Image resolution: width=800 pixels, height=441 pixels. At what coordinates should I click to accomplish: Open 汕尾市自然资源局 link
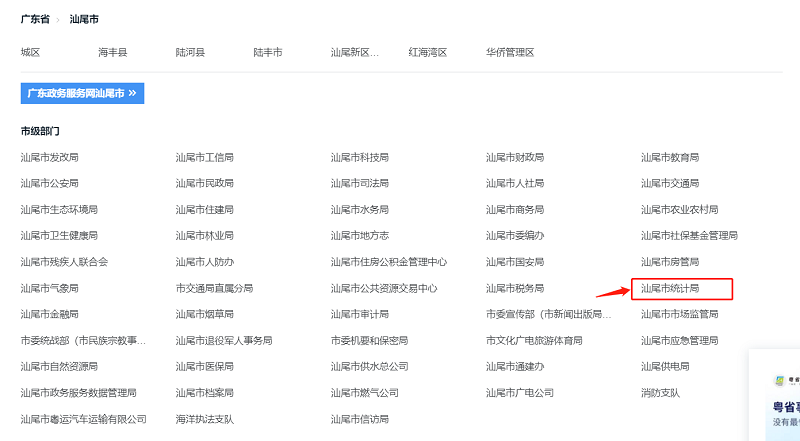pyautogui.click(x=59, y=366)
